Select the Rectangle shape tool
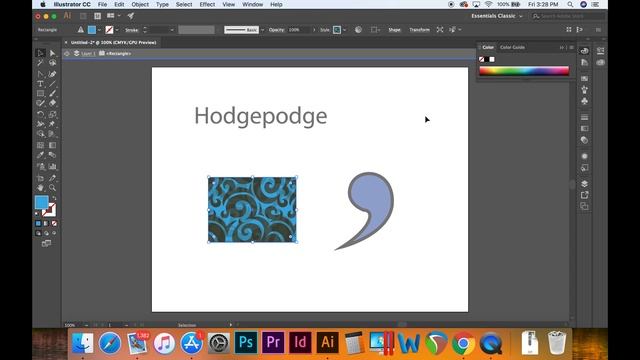 pyautogui.click(x=40, y=93)
